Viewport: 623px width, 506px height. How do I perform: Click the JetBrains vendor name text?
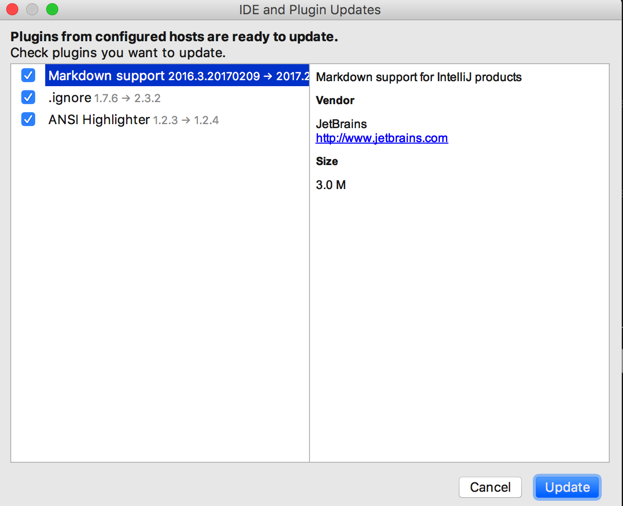pos(341,124)
